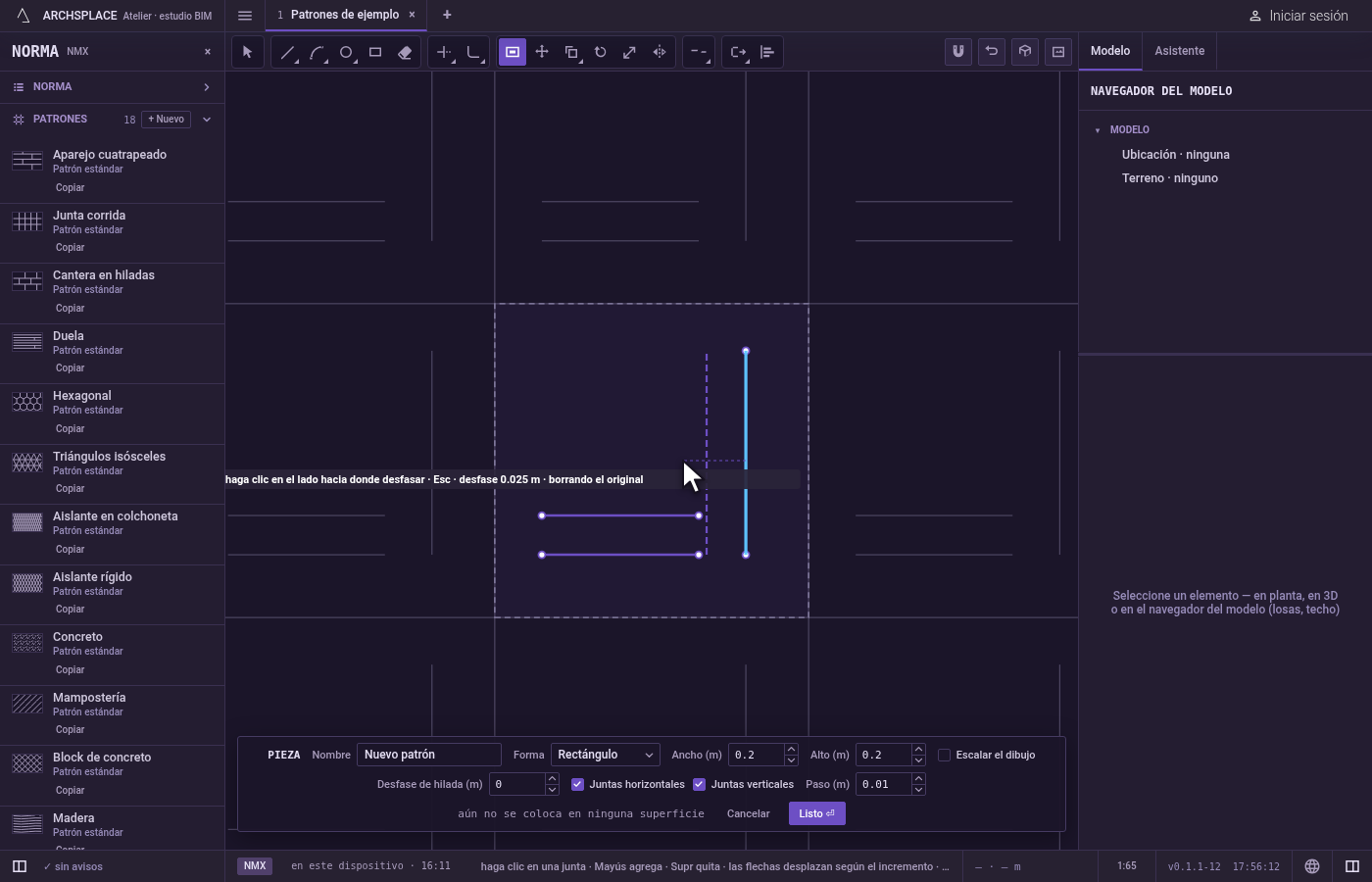The image size is (1372, 882).
Task: Click the Listo button
Action: pos(816,813)
